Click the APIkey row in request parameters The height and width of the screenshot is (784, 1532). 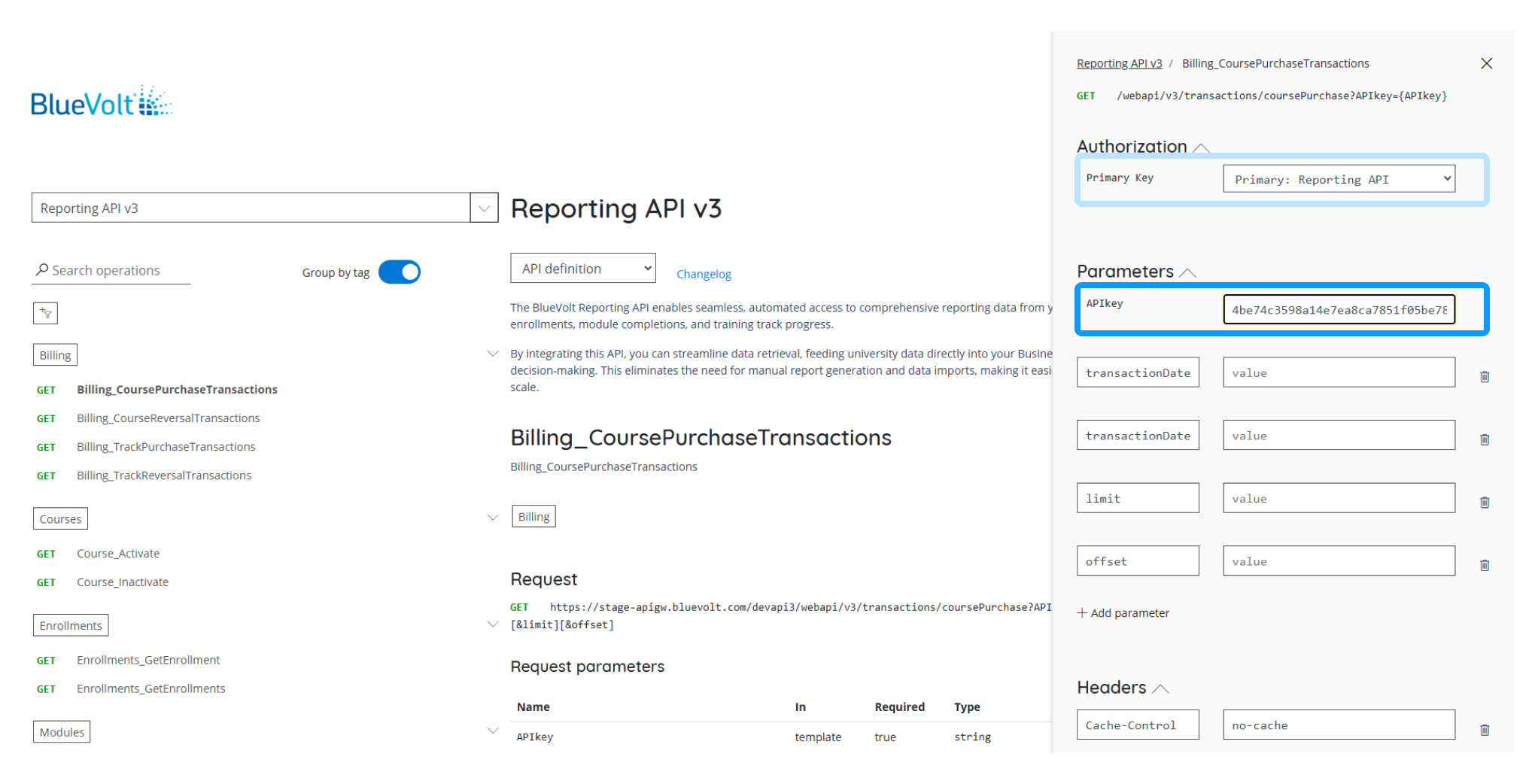point(781,737)
